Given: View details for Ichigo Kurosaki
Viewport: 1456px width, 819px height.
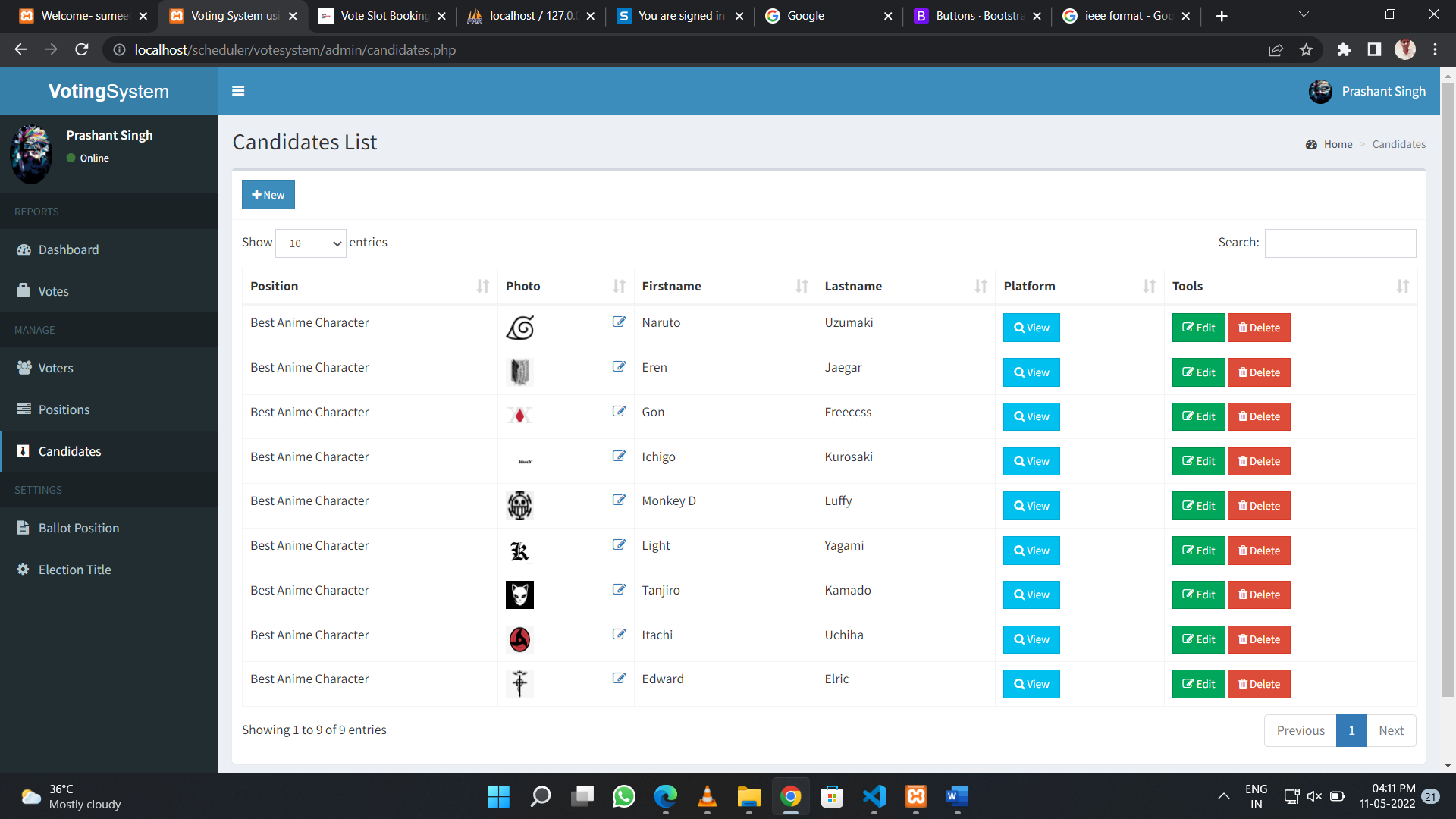Looking at the screenshot, I should coord(1031,461).
